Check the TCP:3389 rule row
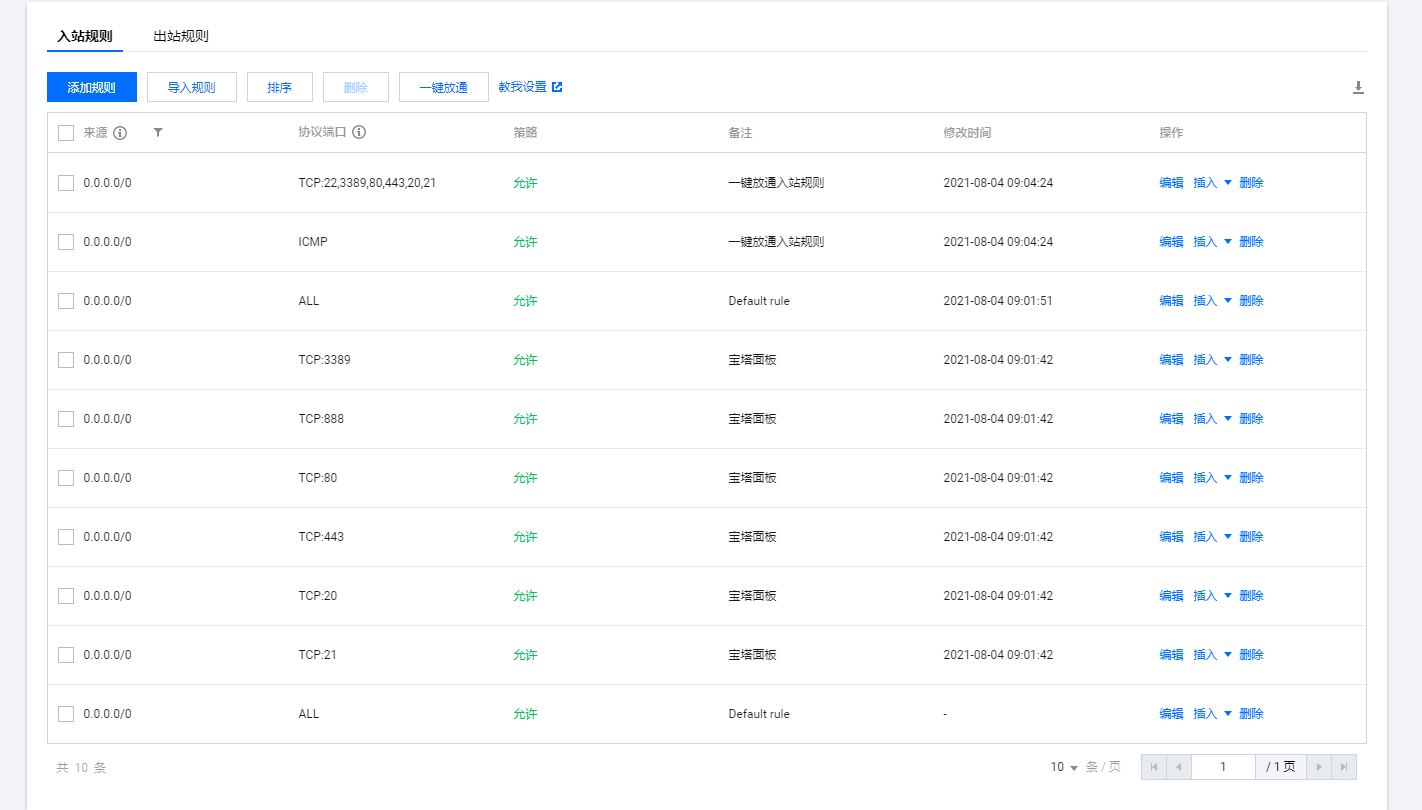The height and width of the screenshot is (810, 1422). tap(66, 360)
